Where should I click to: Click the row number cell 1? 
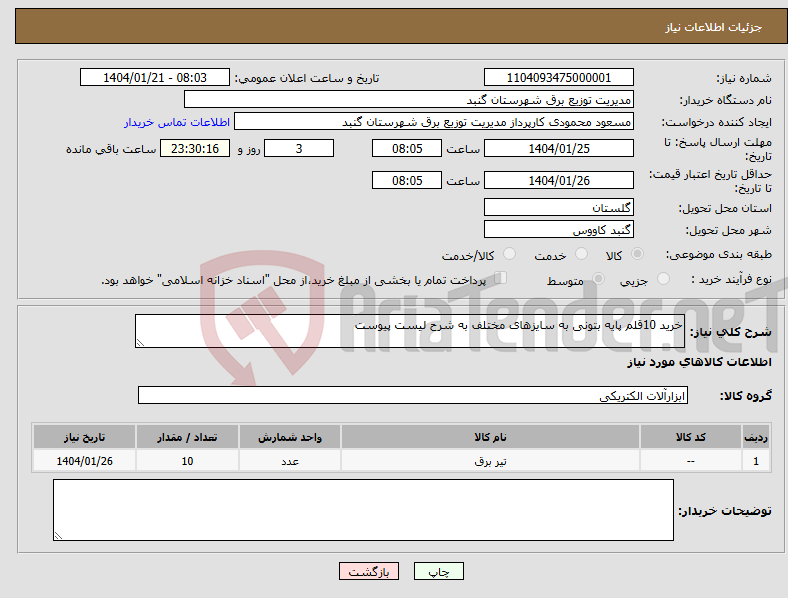(x=756, y=461)
